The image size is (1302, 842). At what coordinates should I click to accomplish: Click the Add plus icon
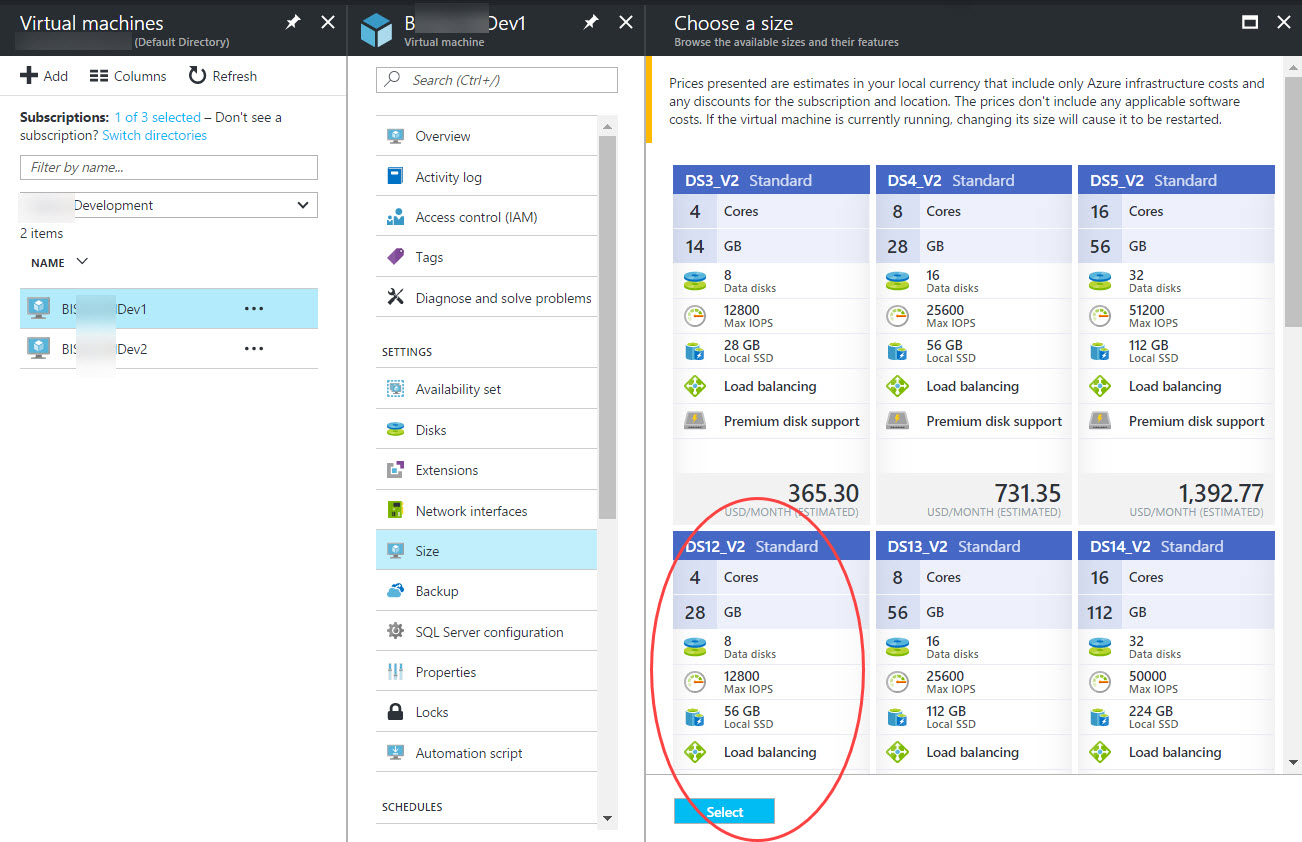click(x=29, y=76)
